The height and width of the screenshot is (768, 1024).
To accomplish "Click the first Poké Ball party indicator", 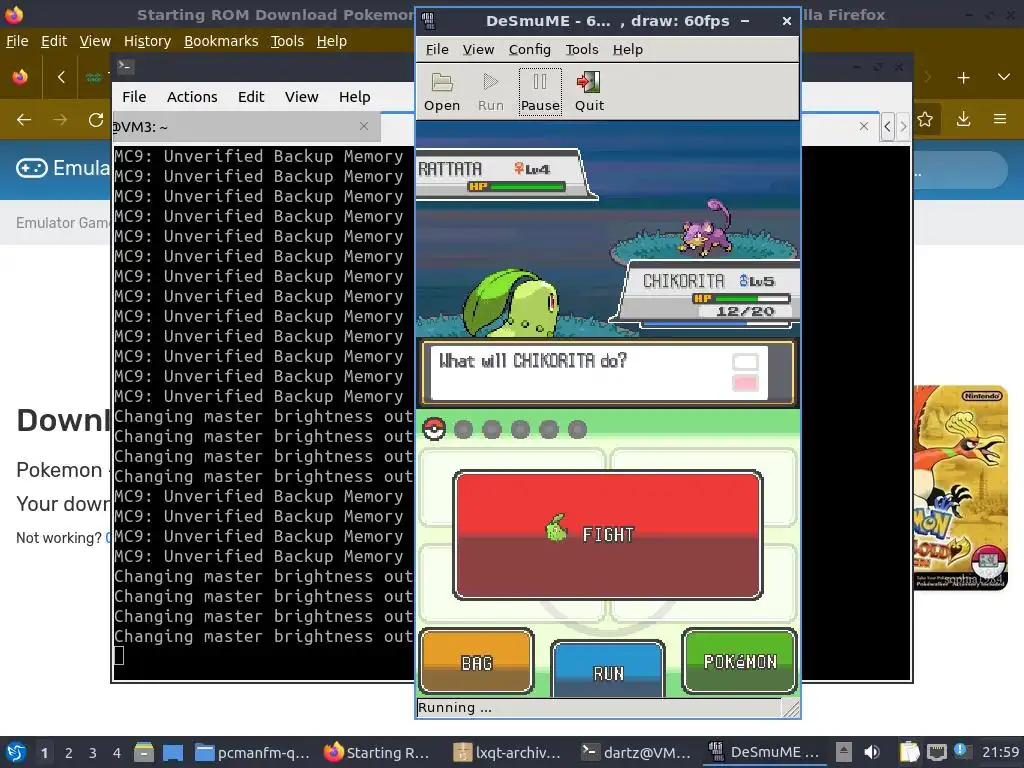I will coord(434,429).
